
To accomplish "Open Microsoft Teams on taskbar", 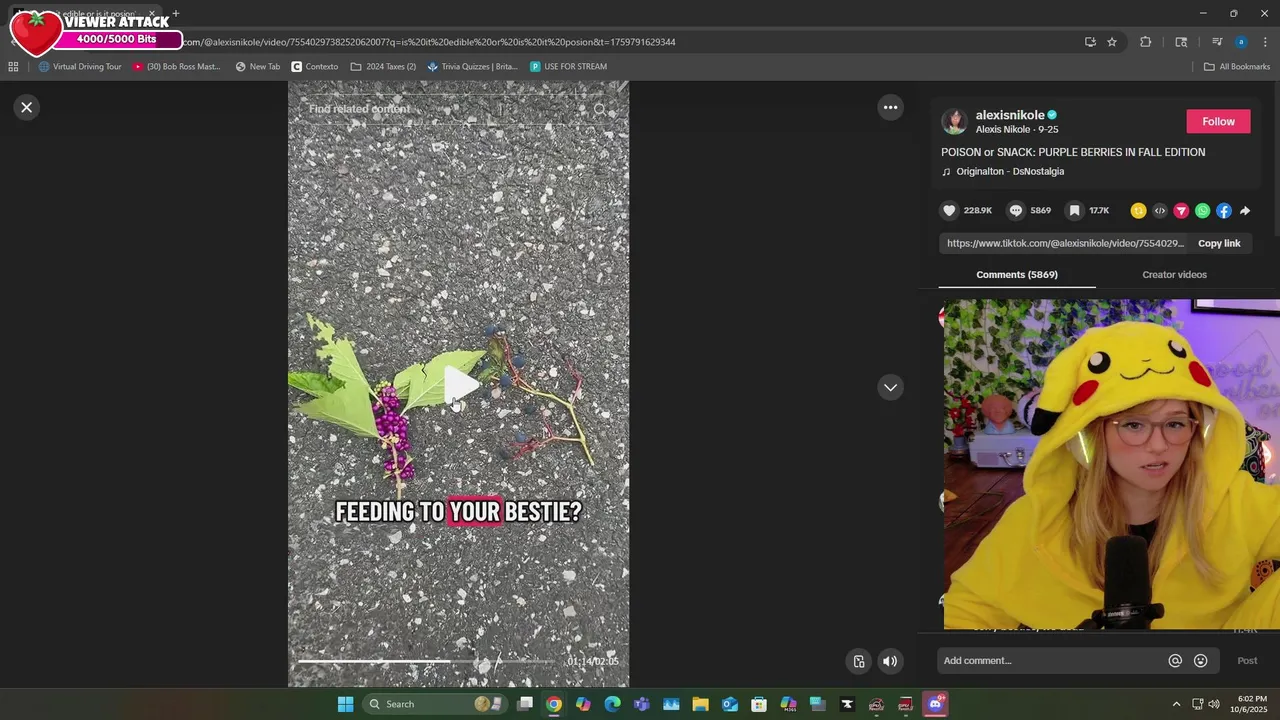I will [x=642, y=704].
